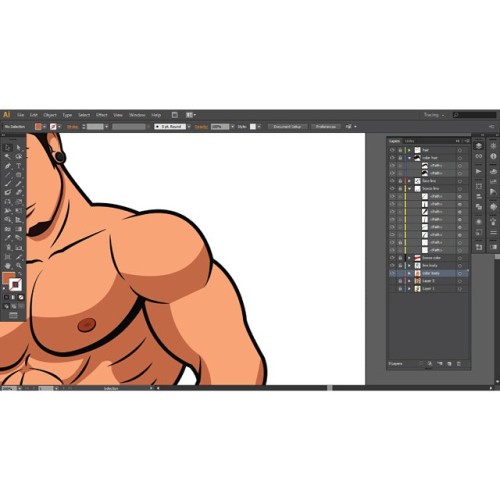Screen dimensions: 500x500
Task: Open the Type menu
Action: 67,115
